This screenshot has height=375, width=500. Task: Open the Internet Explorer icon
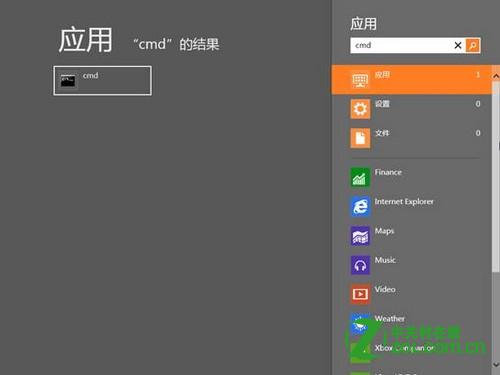pyautogui.click(x=360, y=207)
